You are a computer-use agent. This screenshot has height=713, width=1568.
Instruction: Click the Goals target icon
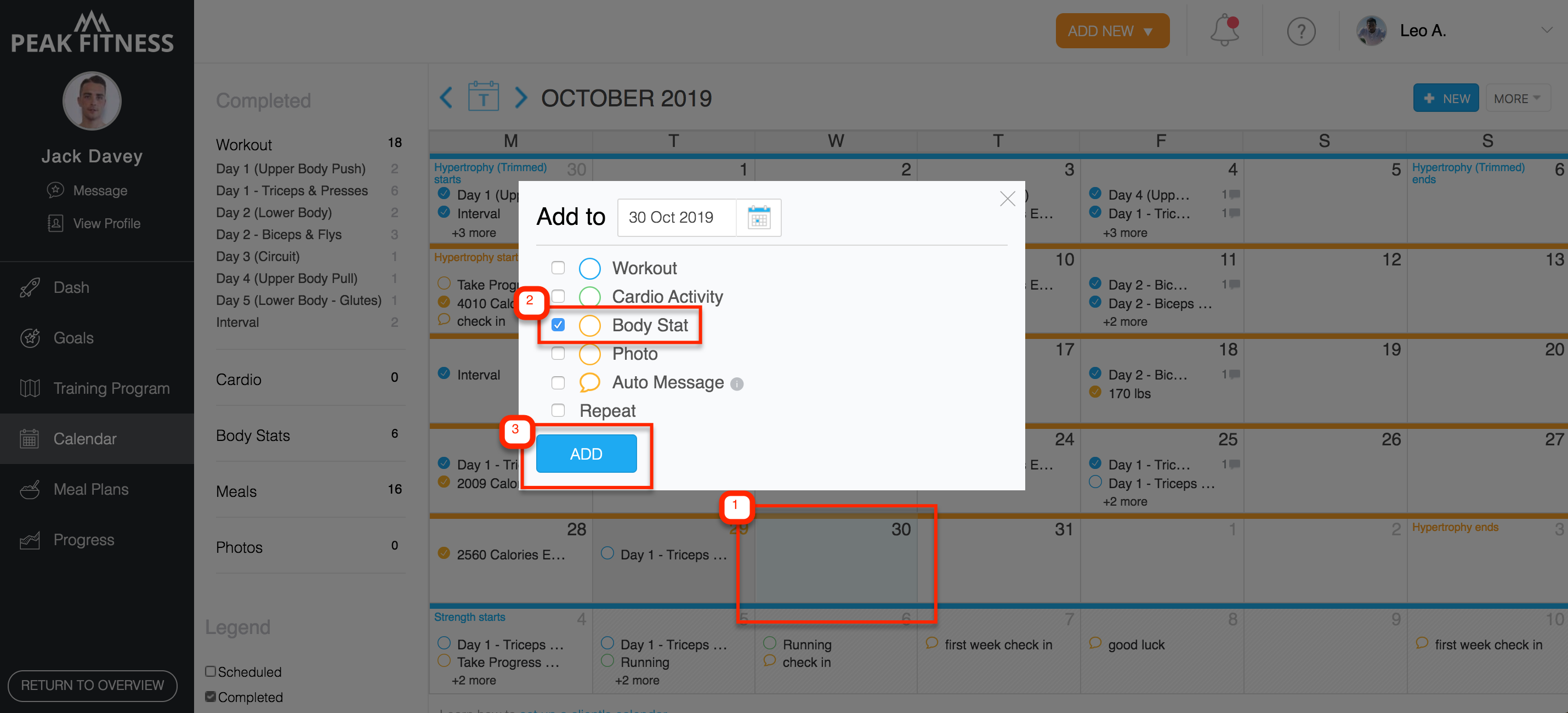[30, 338]
